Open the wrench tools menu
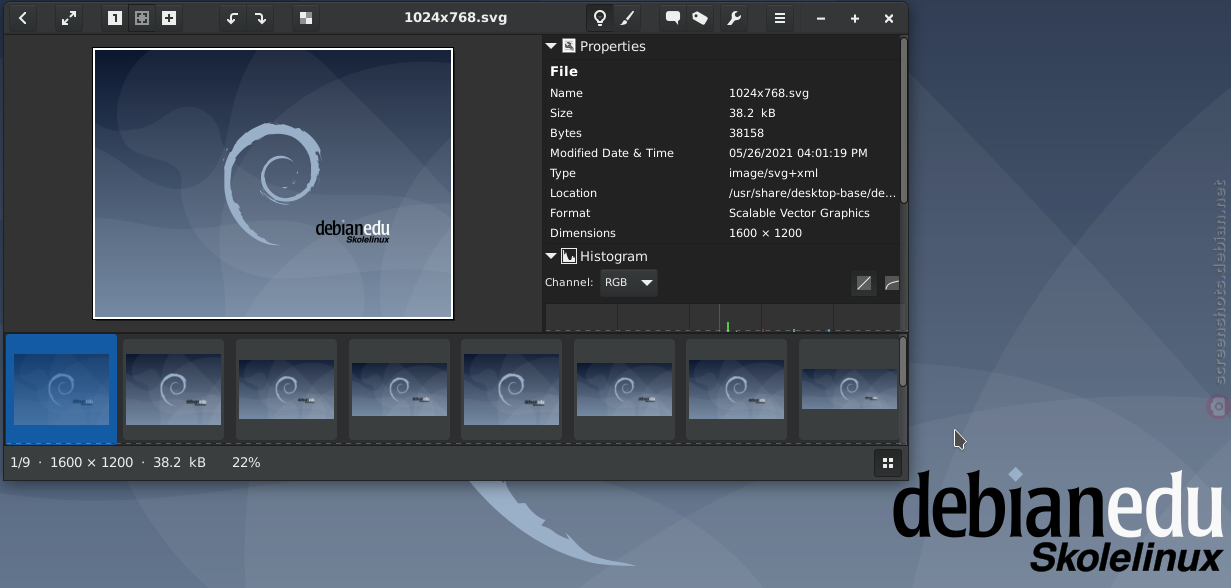1231x588 pixels. [x=734, y=18]
